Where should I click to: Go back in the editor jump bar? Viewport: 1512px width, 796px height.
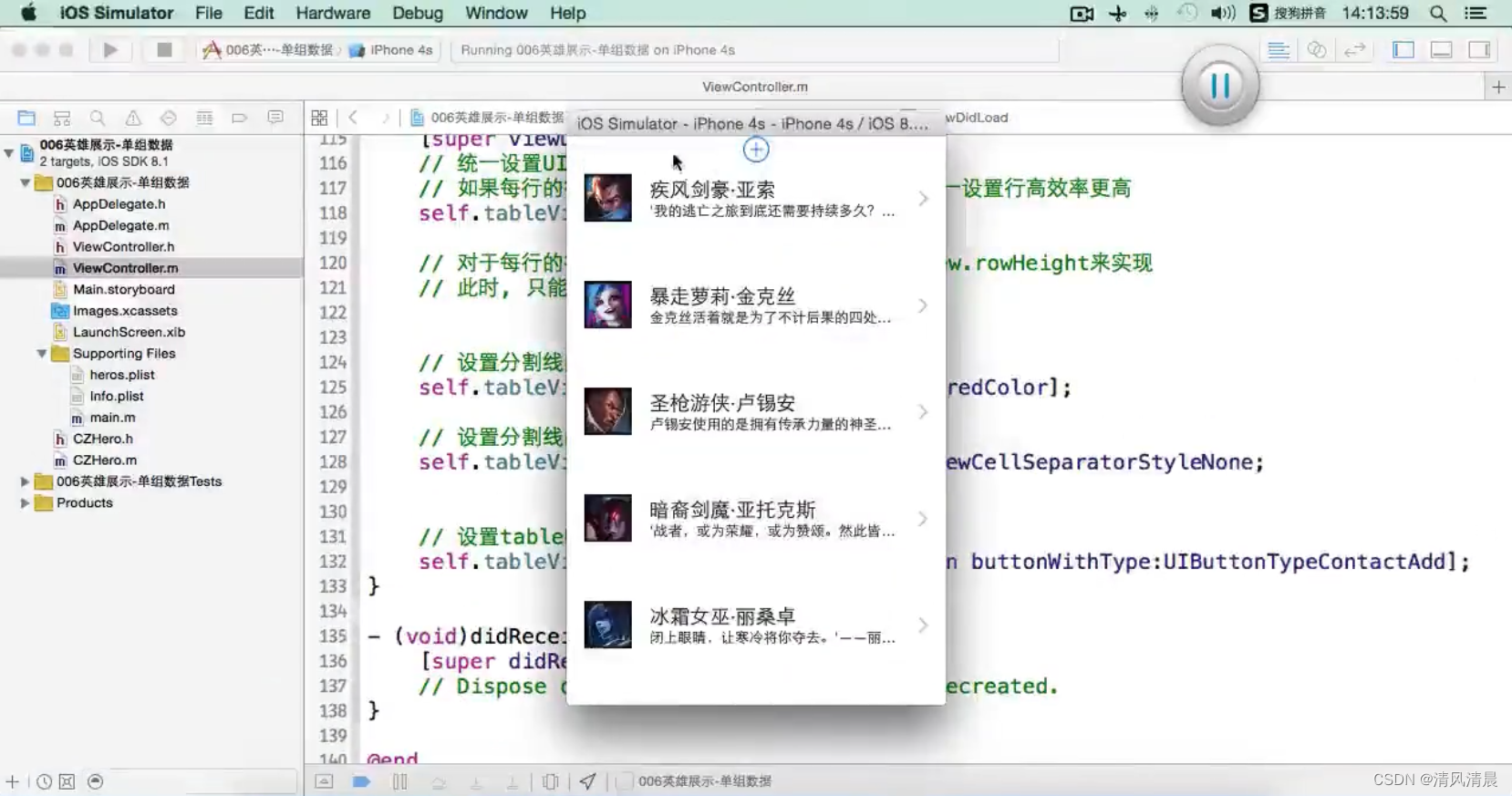354,118
